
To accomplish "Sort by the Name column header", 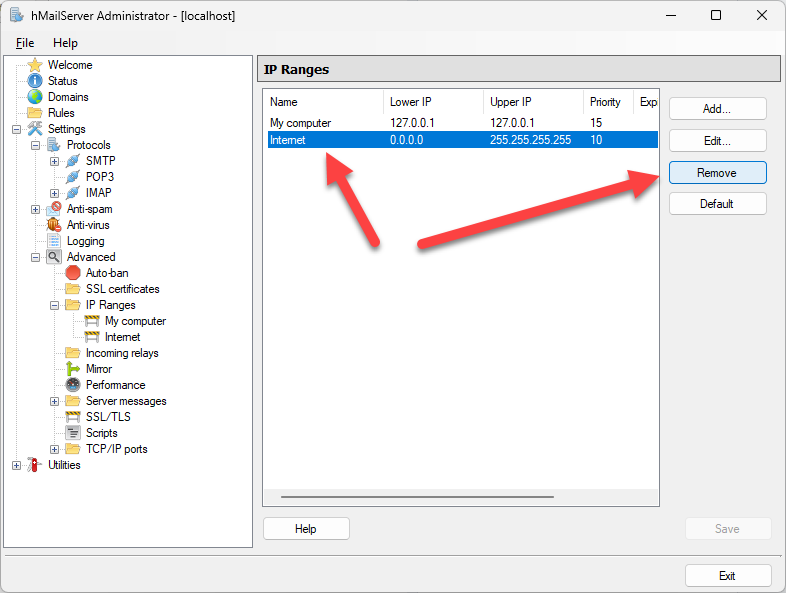I will (325, 102).
